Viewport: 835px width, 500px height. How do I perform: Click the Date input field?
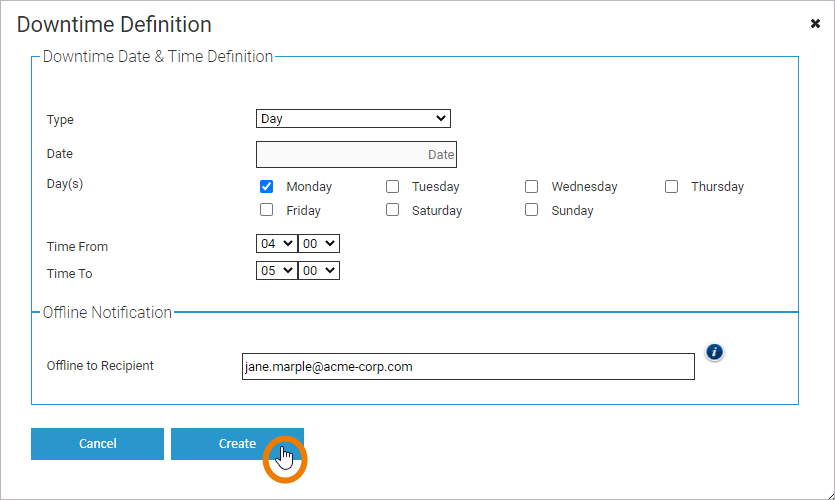coord(356,154)
